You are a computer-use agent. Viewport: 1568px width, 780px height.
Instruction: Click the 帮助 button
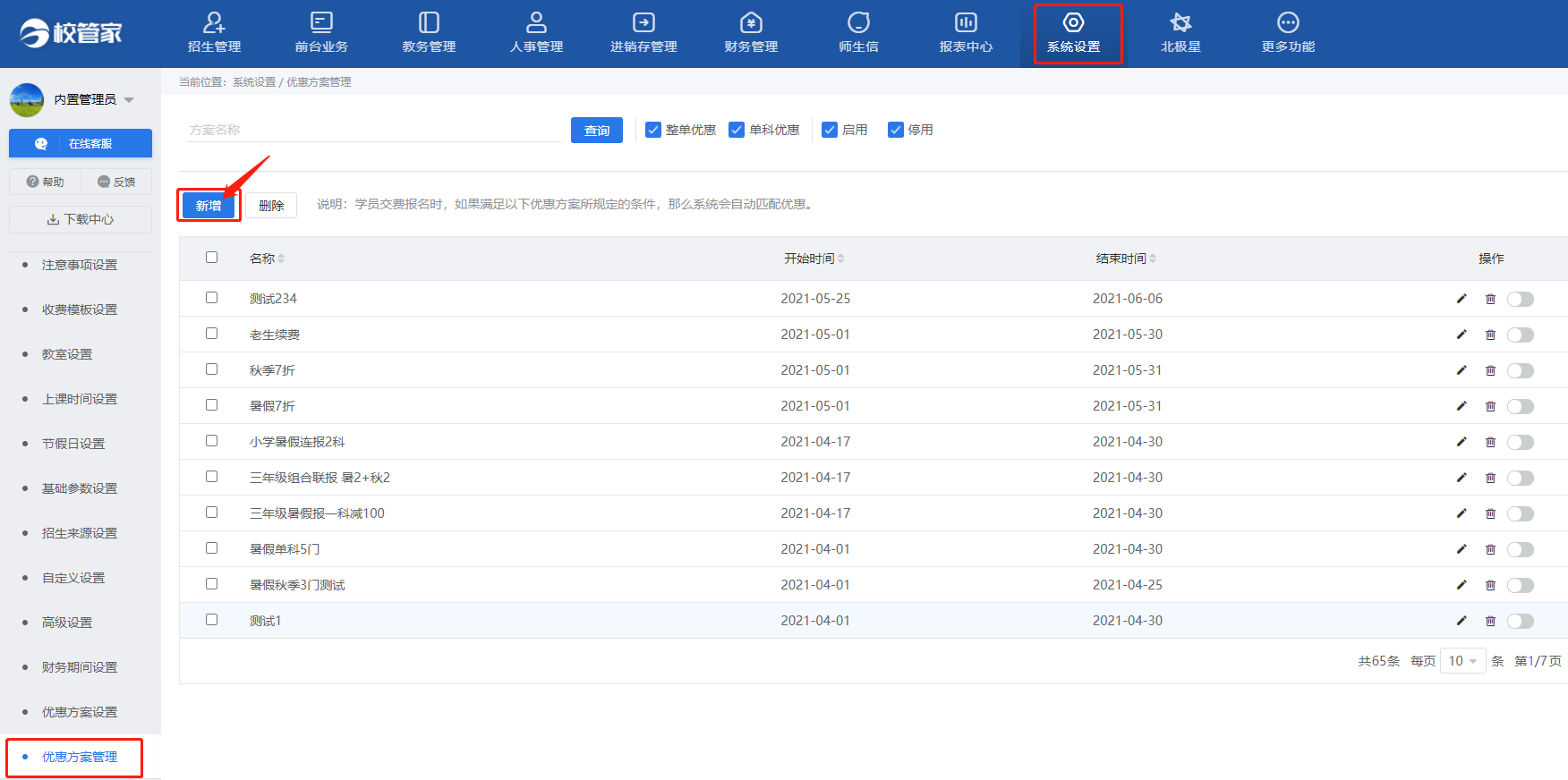pos(45,182)
